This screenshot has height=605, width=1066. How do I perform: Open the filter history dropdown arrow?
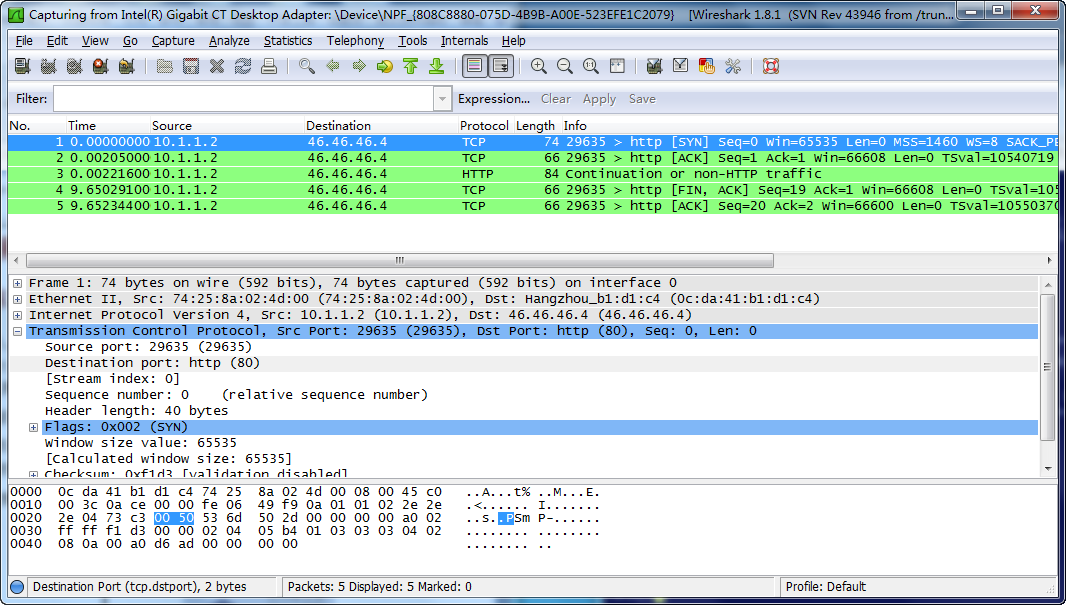[443, 99]
